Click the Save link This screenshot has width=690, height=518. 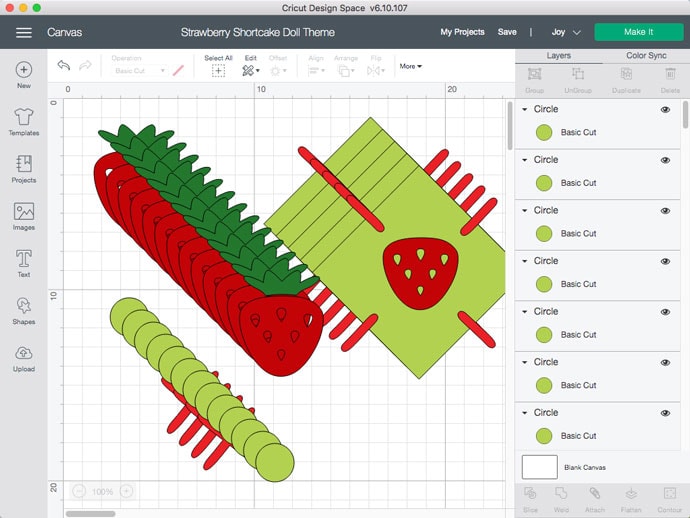(507, 32)
